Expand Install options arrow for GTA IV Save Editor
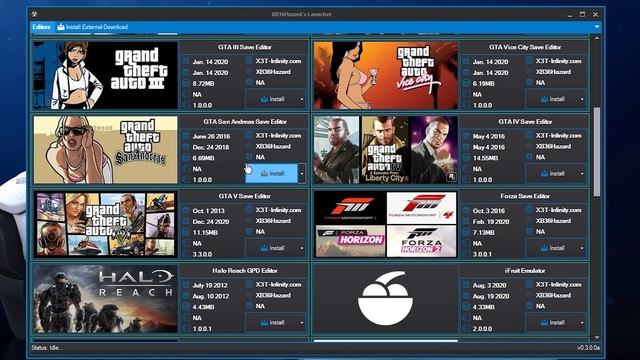This screenshot has width=640, height=360. pos(582,173)
